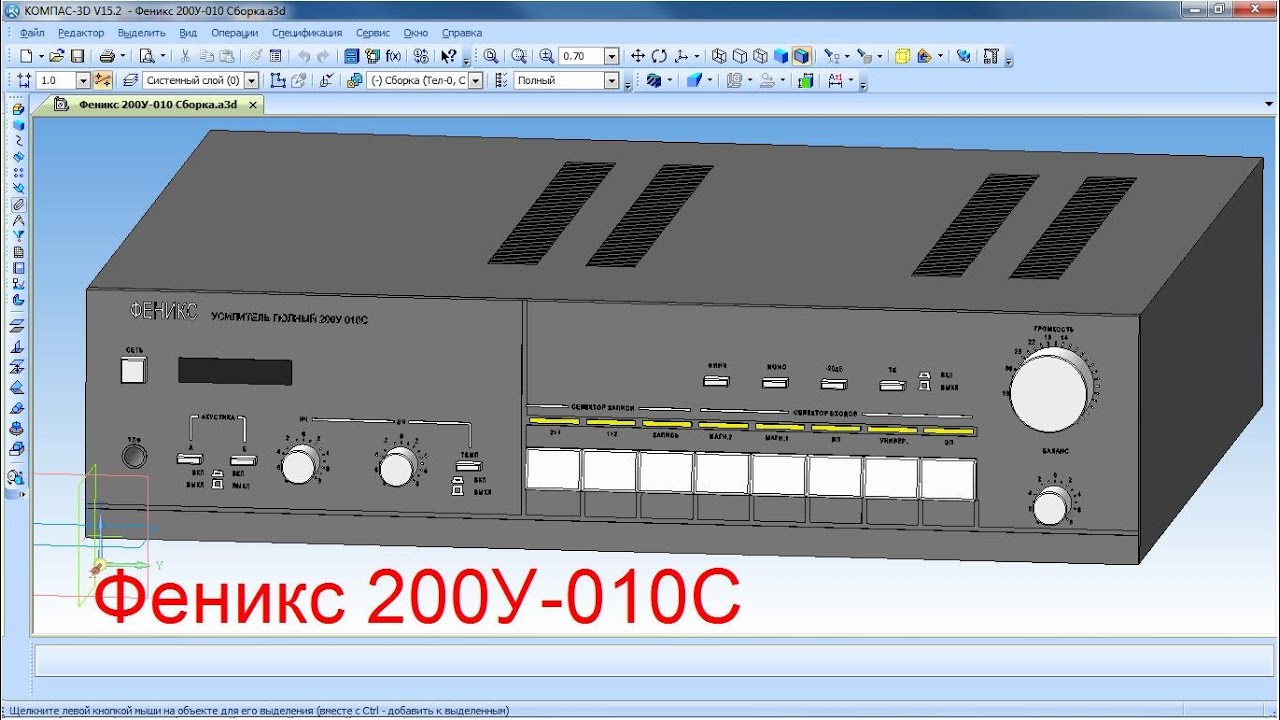Screen dimensions: 1280x720
Task: Click the blue cube icon in the left toolbar
Action: [x=18, y=124]
